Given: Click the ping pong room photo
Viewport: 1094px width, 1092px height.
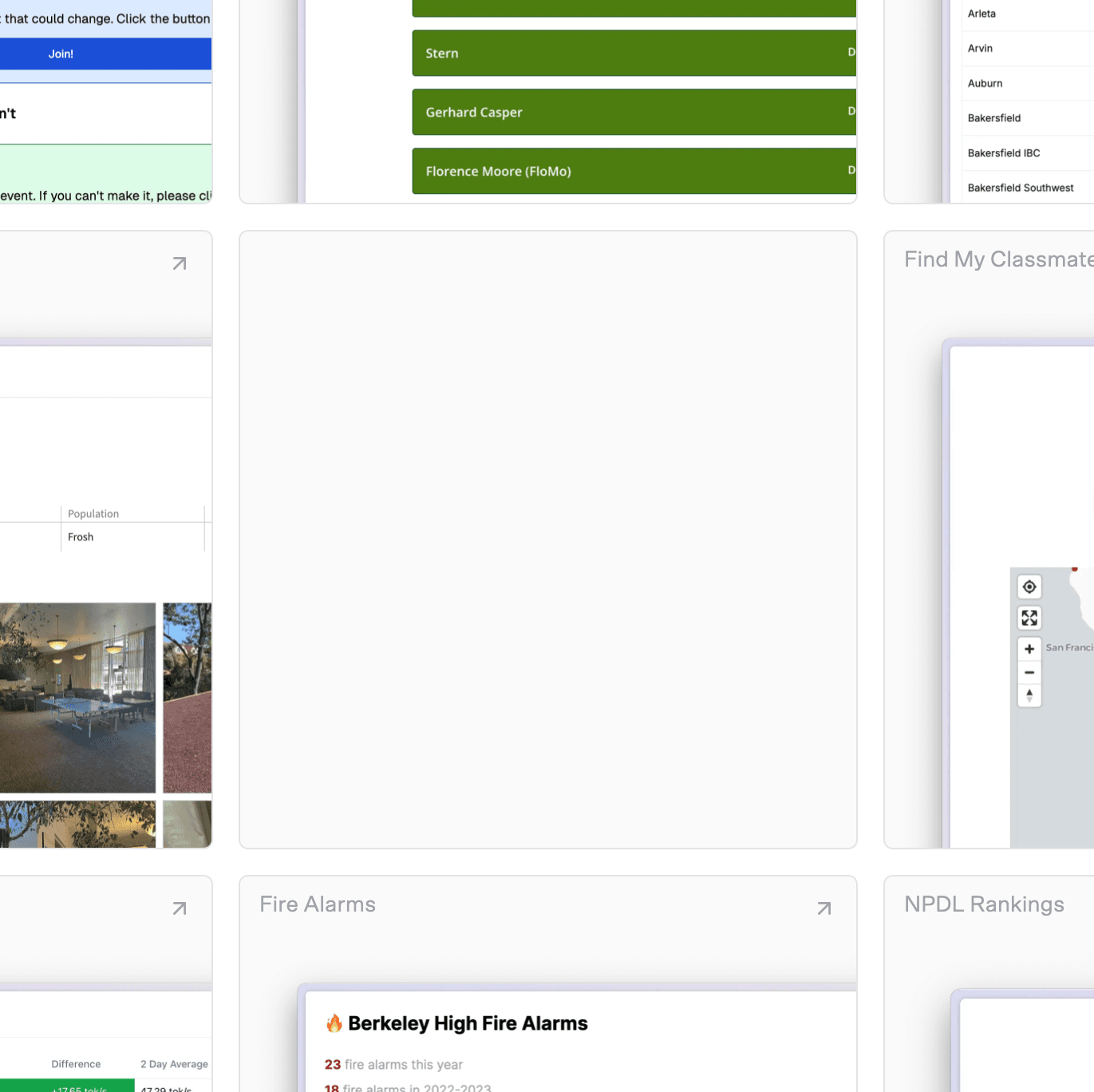Looking at the screenshot, I should click(x=77, y=696).
